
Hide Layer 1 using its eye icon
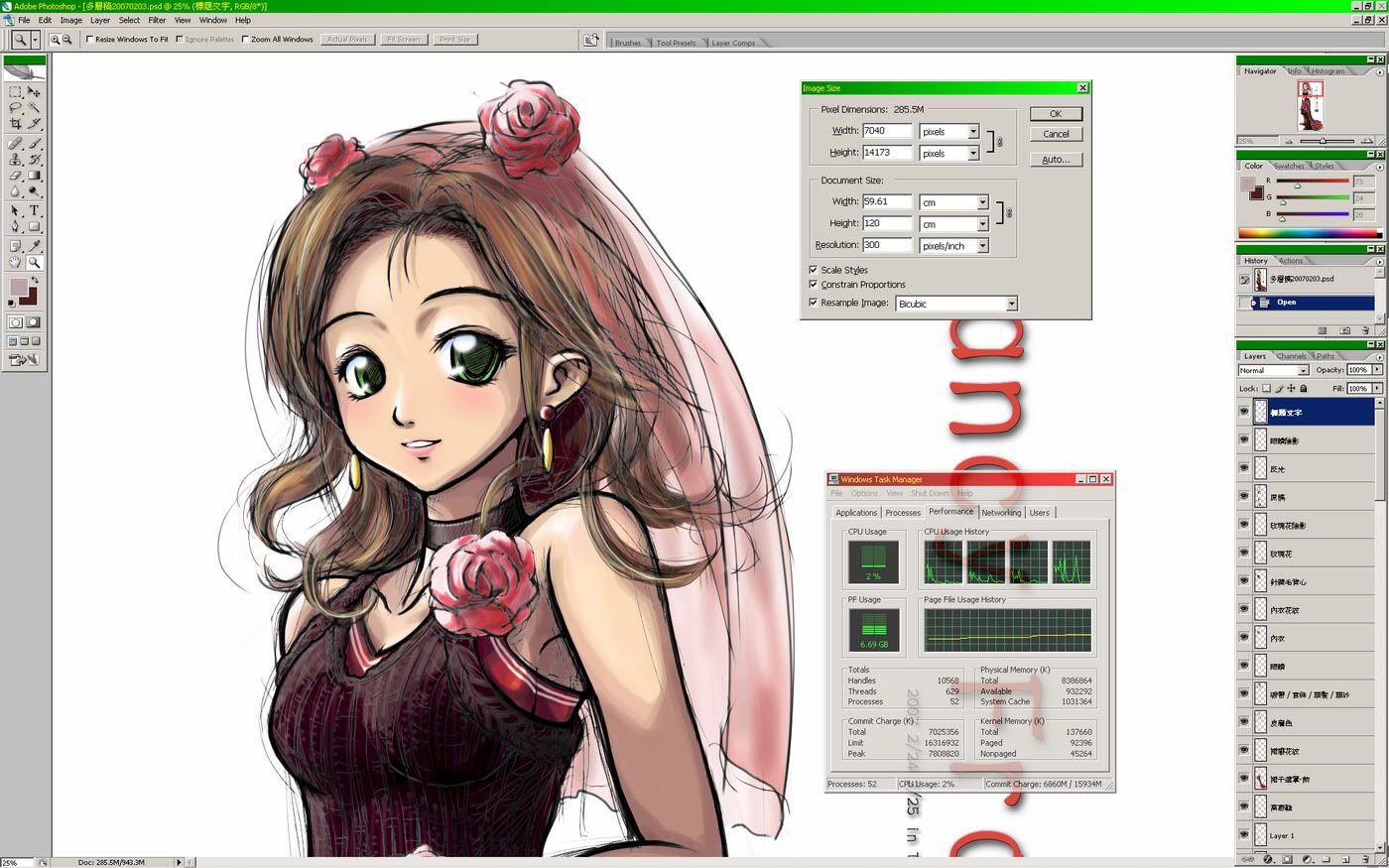[1244, 835]
